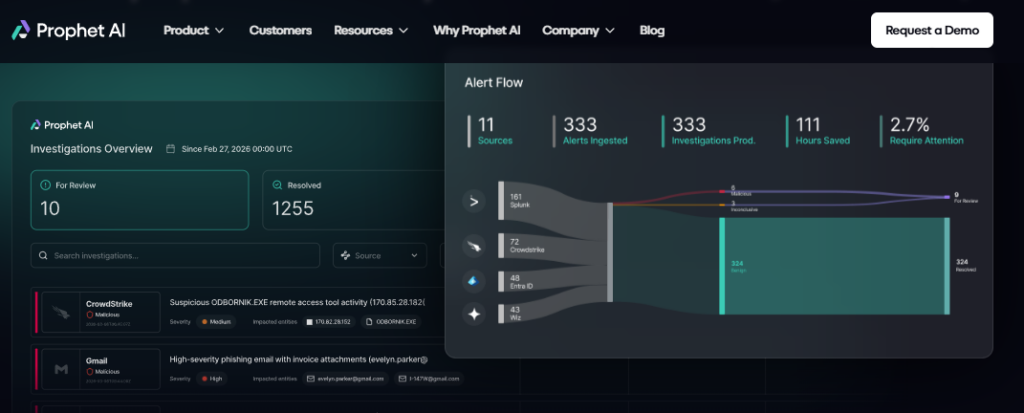1024x413 pixels.
Task: Click the 11 Sources metric
Action: 490,130
